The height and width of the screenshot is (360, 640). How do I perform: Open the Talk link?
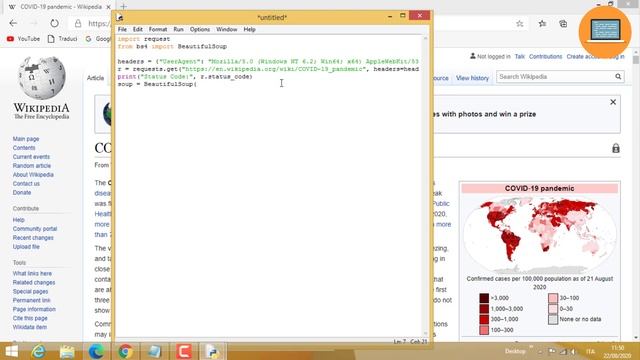[x=520, y=56]
